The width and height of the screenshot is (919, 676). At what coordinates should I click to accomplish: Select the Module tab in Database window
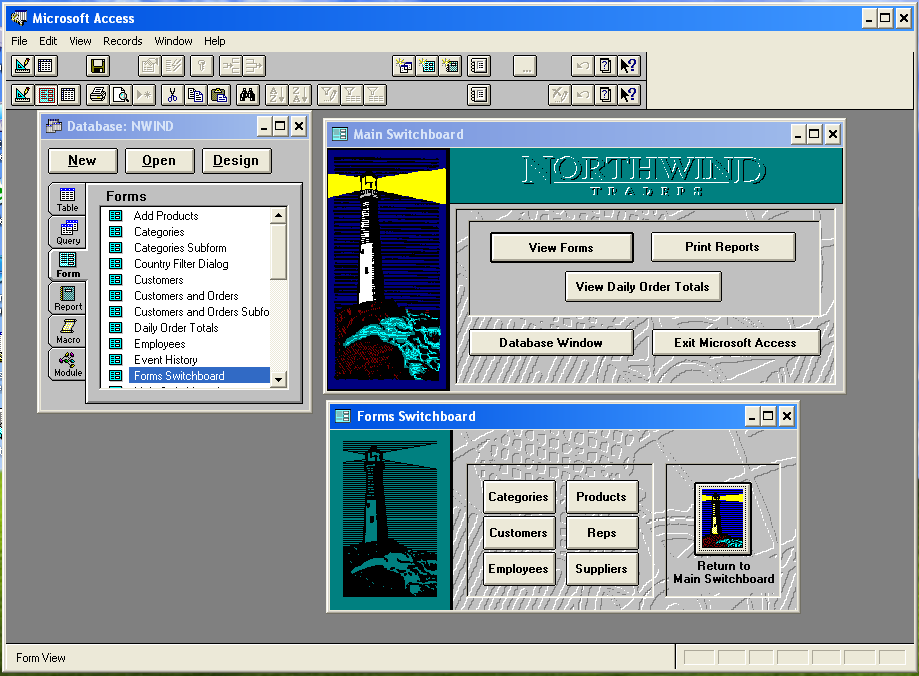(x=68, y=364)
